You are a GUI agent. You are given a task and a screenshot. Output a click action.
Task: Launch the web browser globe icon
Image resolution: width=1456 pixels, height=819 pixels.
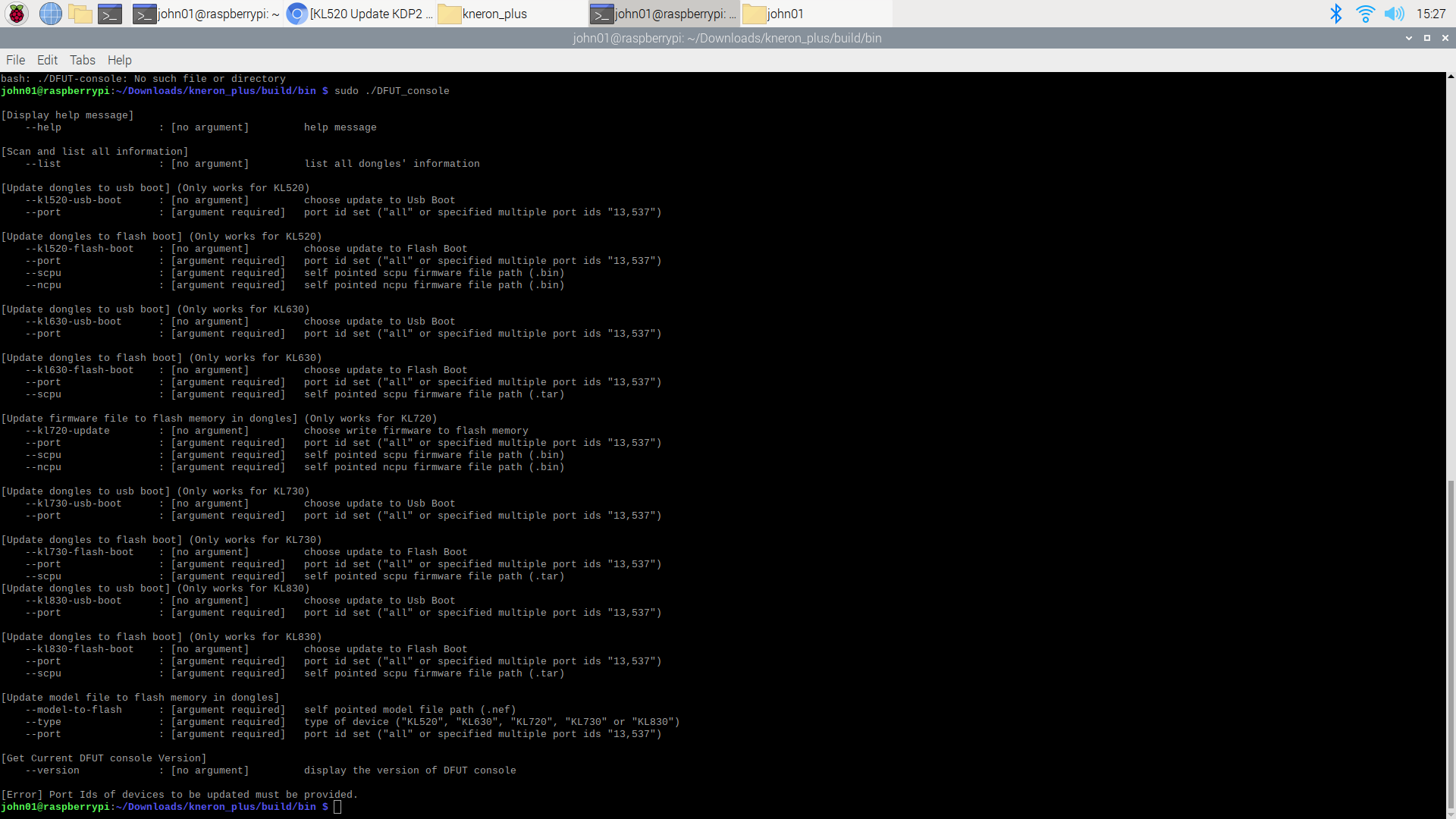50,14
